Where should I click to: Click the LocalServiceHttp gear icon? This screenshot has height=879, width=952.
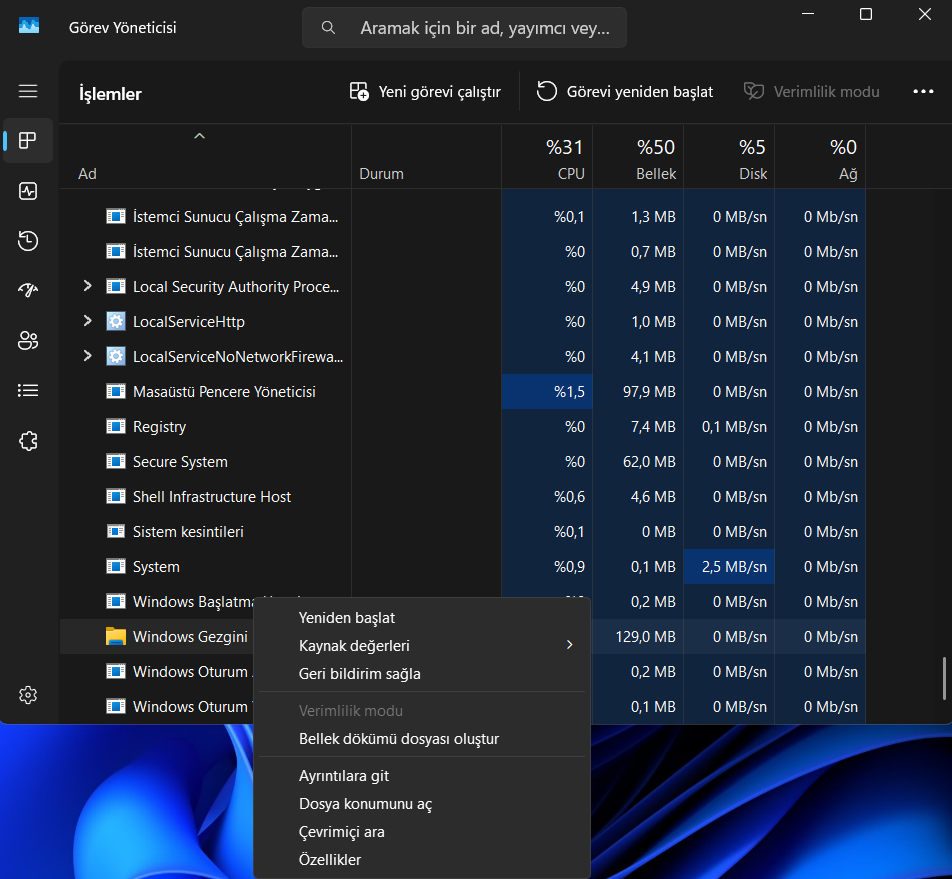point(115,321)
